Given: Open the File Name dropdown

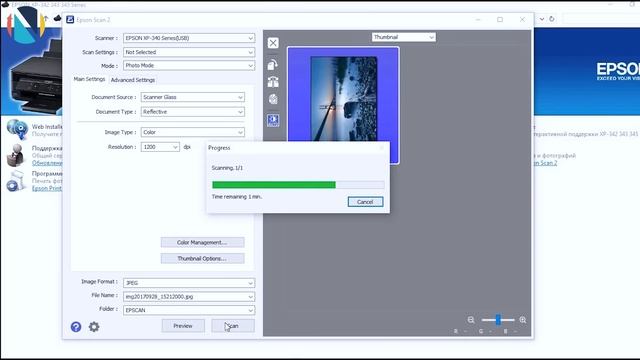Looking at the screenshot, I should (189, 297).
